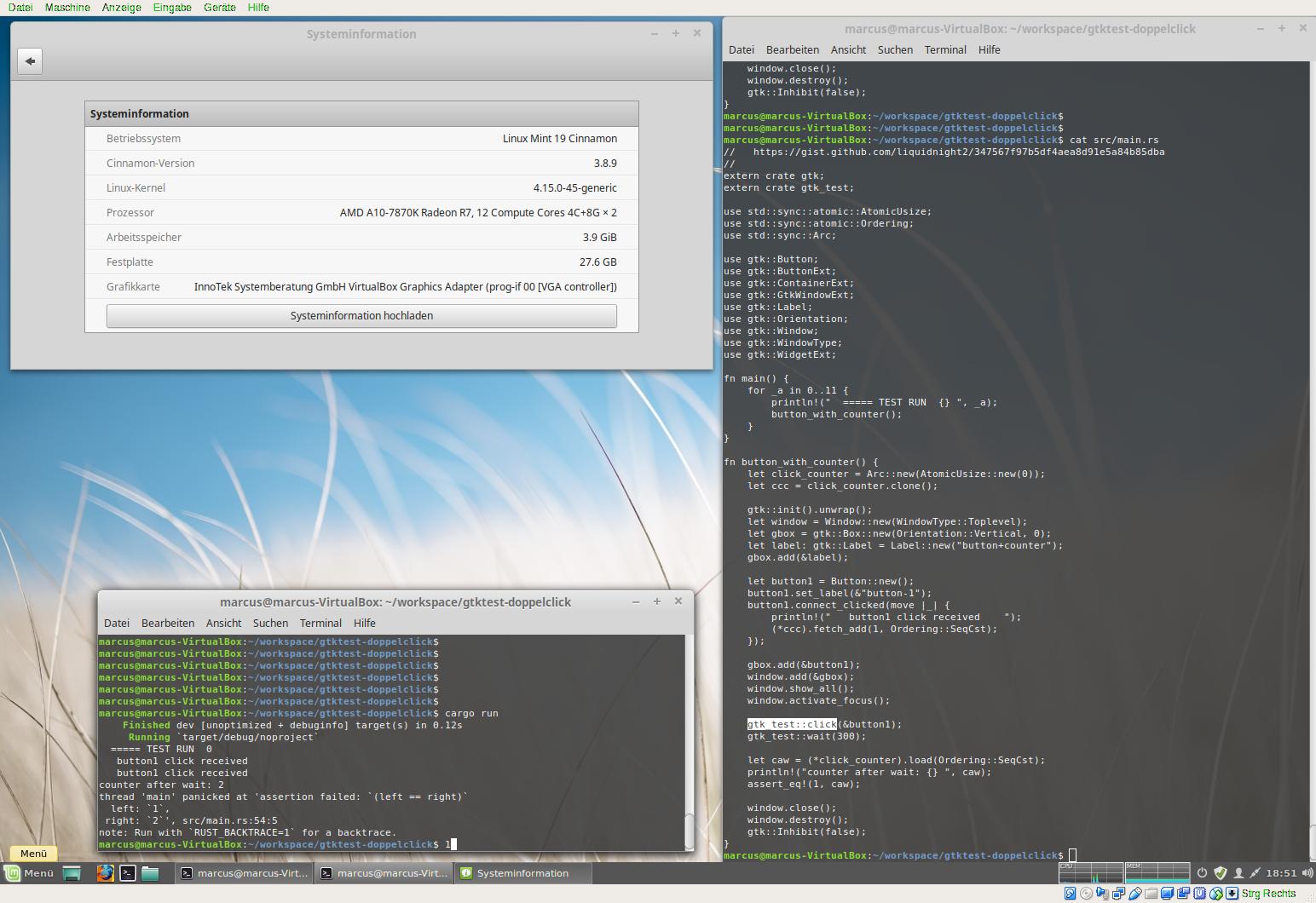
Task: Click the gist.github.com URL in right terminal
Action: coord(959,152)
